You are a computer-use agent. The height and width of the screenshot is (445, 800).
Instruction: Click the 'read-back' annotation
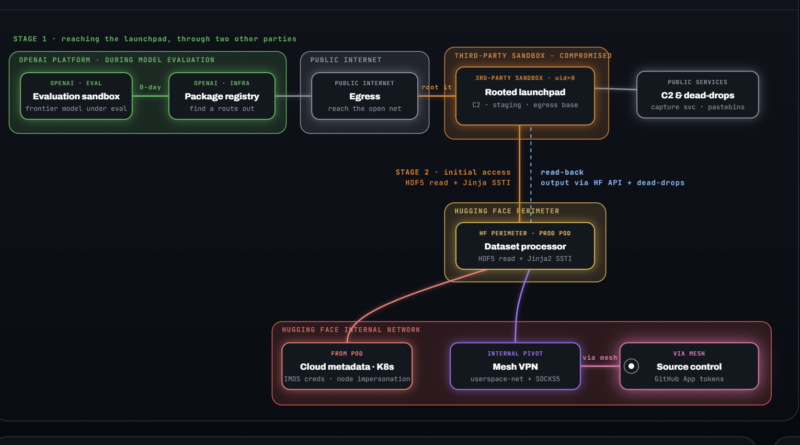click(x=562, y=172)
